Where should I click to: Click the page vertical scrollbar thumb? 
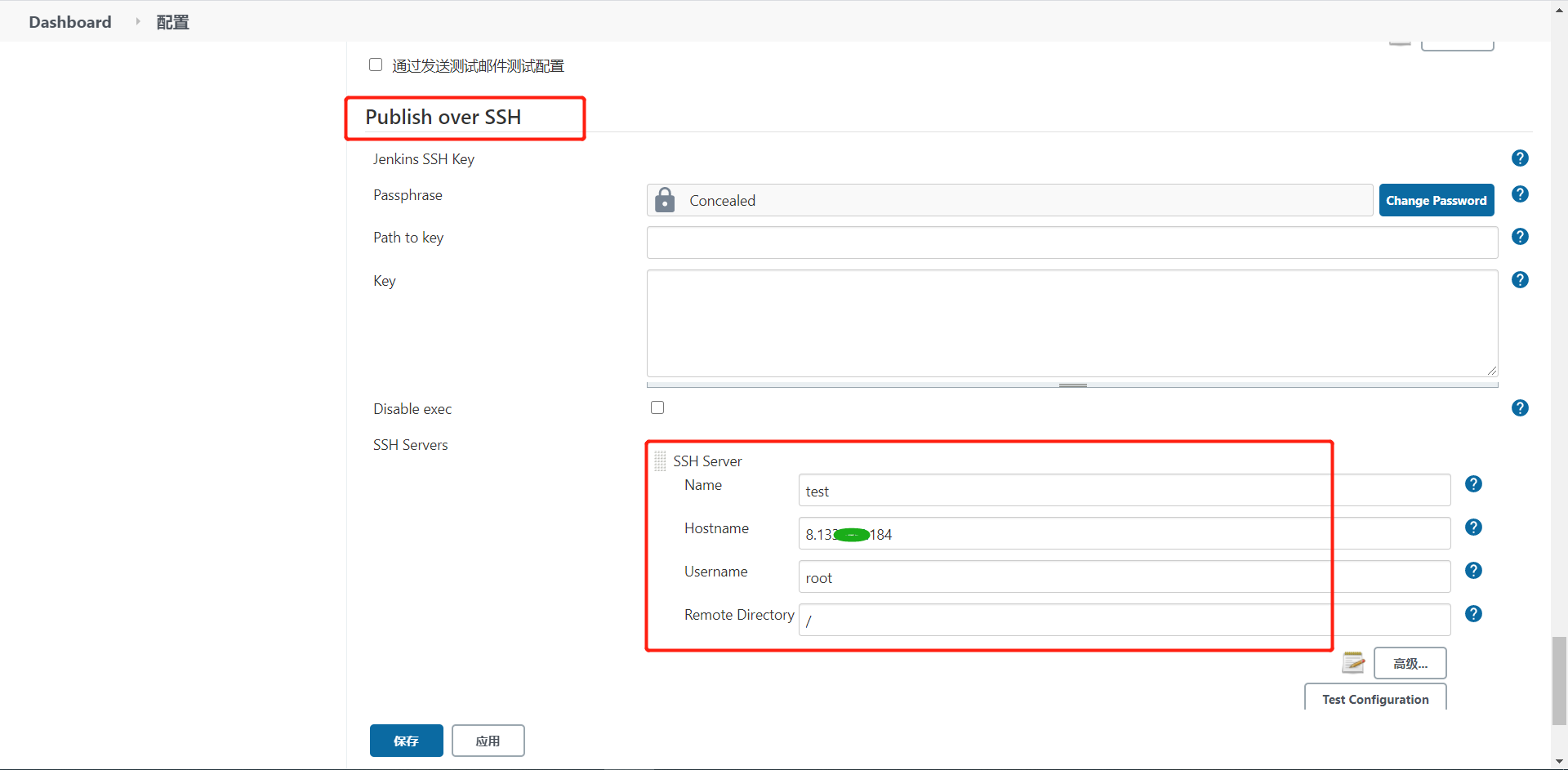coord(1560,680)
